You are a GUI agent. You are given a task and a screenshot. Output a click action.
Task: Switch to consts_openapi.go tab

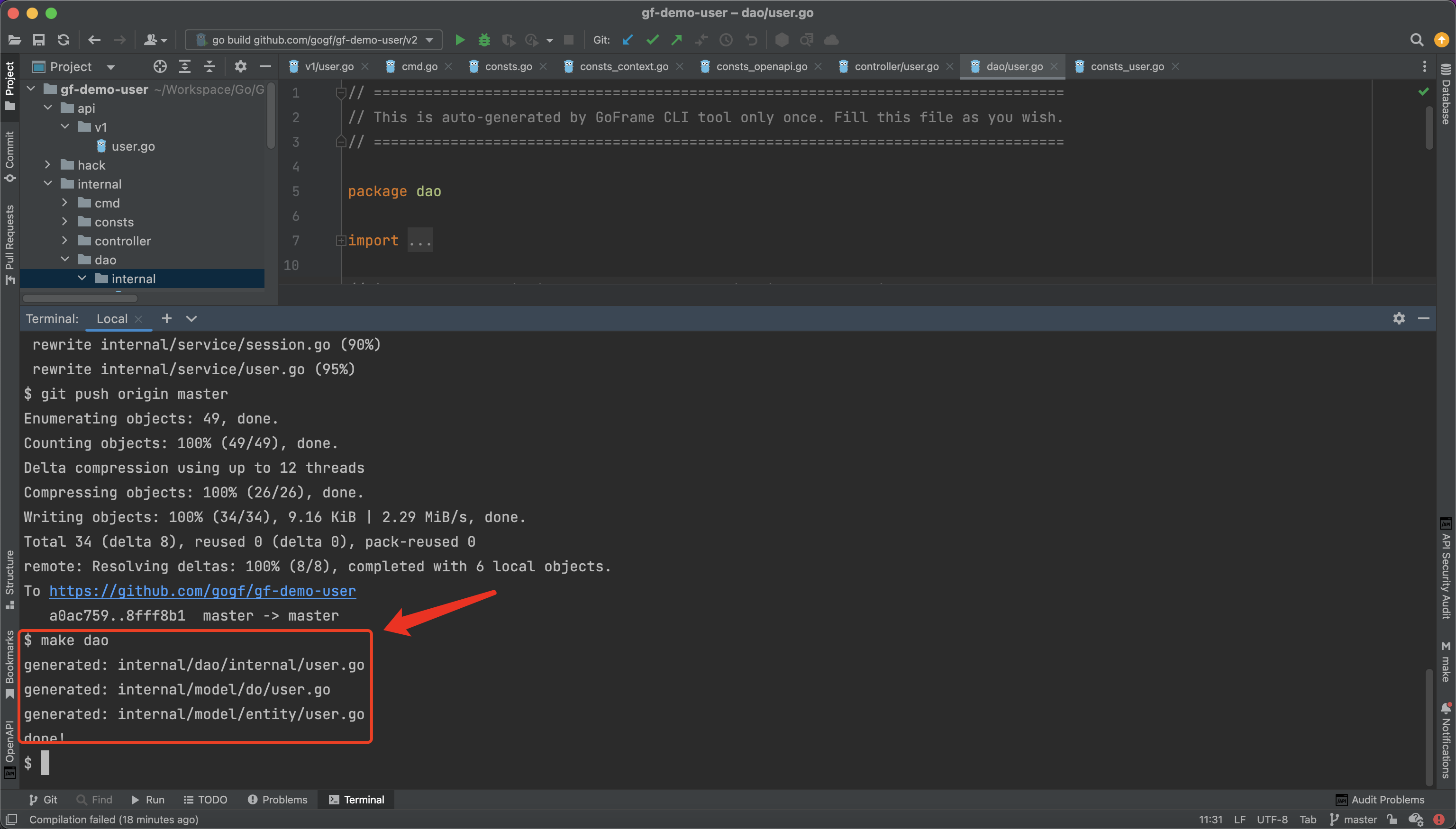(761, 67)
